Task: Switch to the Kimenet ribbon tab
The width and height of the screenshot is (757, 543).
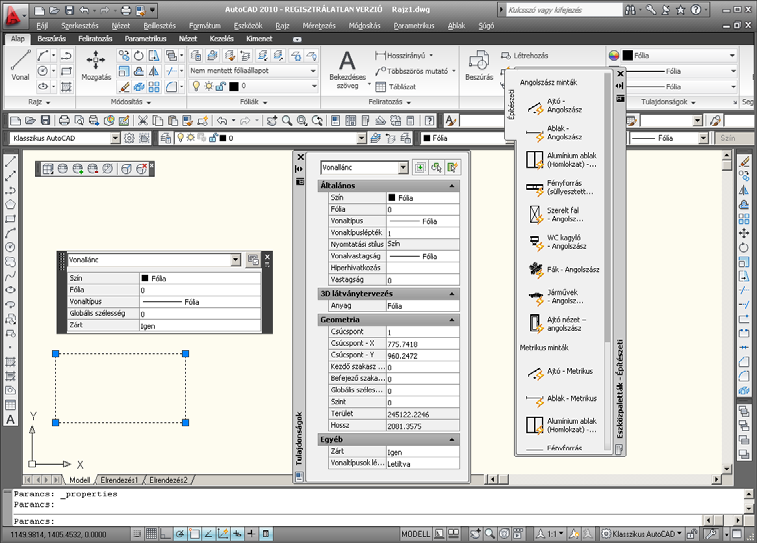Action: 259,39
